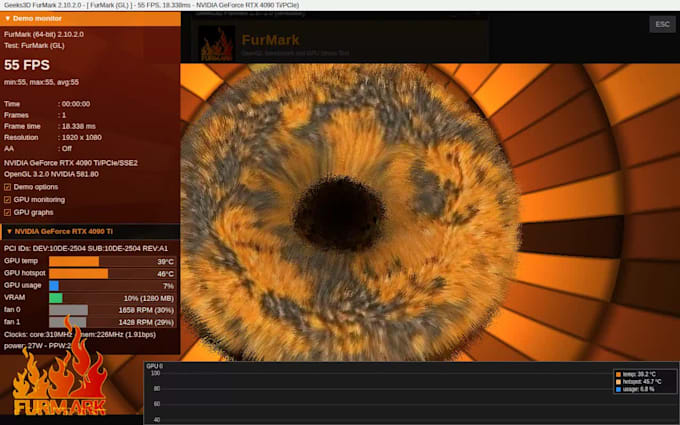The width and height of the screenshot is (680, 425).
Task: Click the blue usage legend swatch
Action: click(618, 389)
